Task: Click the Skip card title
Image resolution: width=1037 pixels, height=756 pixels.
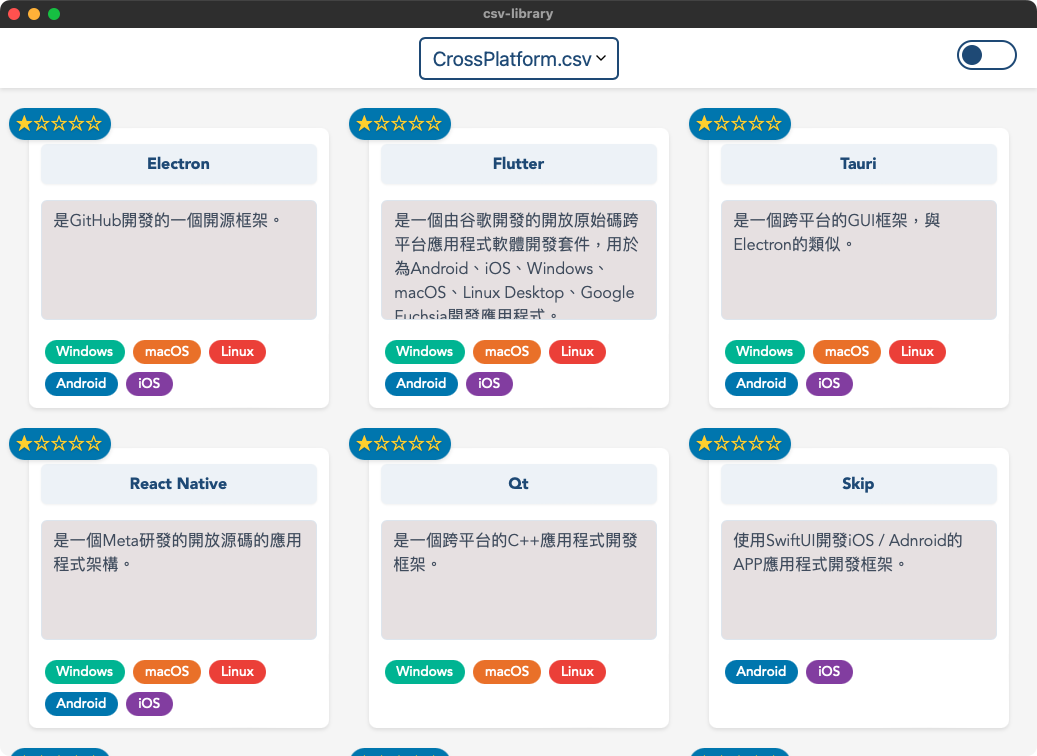Action: pyautogui.click(x=858, y=484)
